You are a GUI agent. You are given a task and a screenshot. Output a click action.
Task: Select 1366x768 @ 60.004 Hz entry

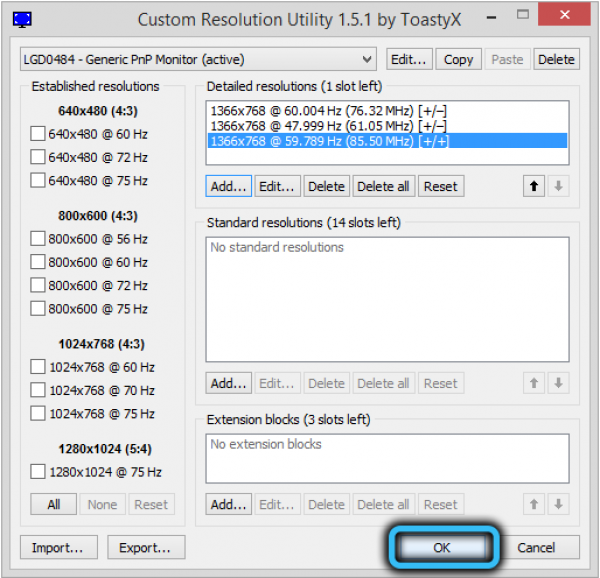(387, 111)
